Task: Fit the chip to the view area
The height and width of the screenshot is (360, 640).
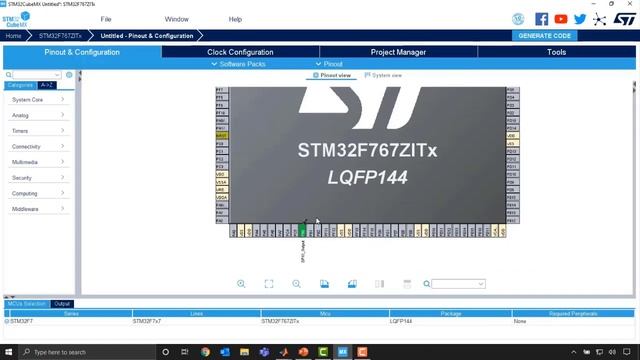Action: (x=269, y=284)
